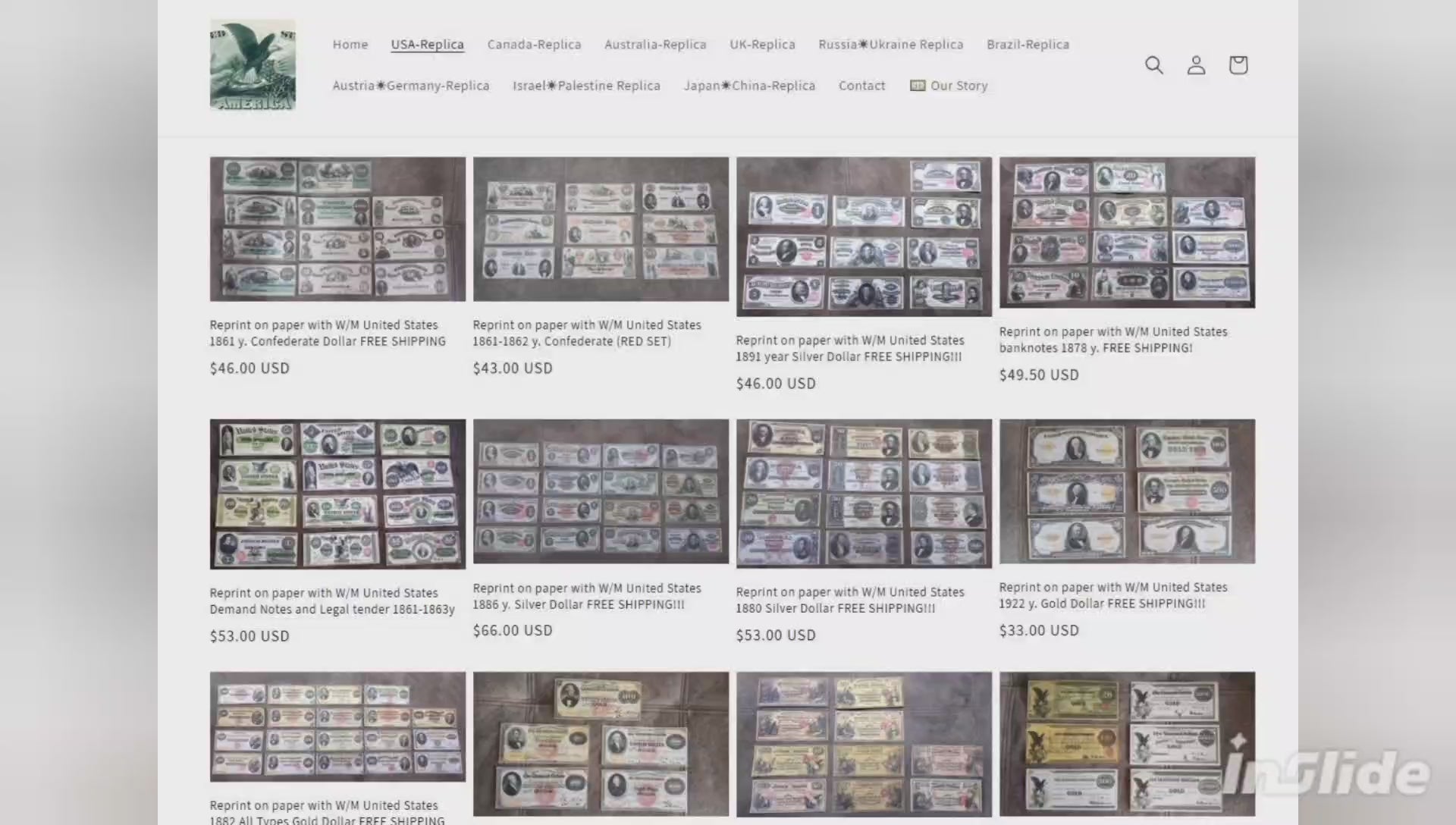This screenshot has height=825, width=1456.
Task: Open the Canada-Replica menu item
Action: [x=534, y=45]
